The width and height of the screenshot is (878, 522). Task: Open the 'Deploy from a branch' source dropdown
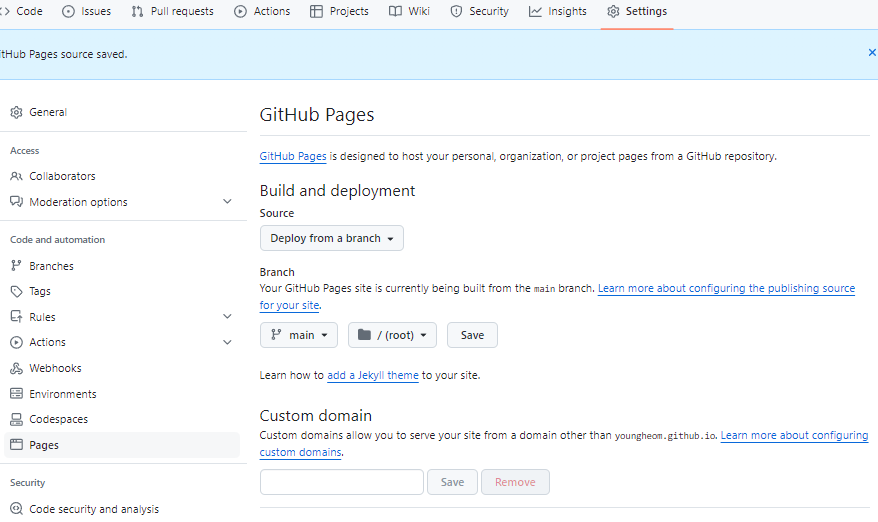pyautogui.click(x=331, y=238)
